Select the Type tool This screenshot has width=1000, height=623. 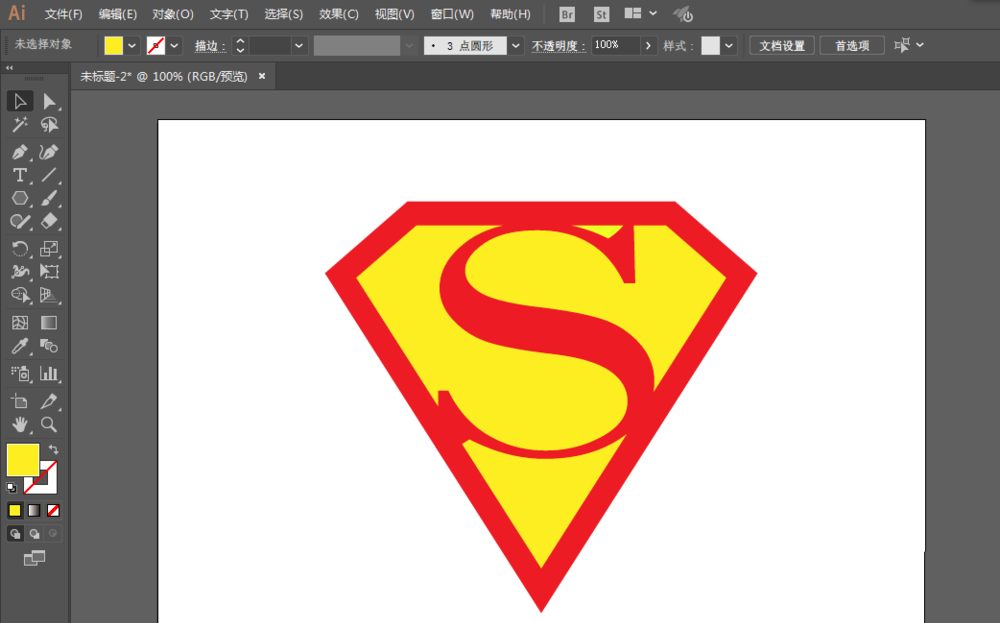20,175
